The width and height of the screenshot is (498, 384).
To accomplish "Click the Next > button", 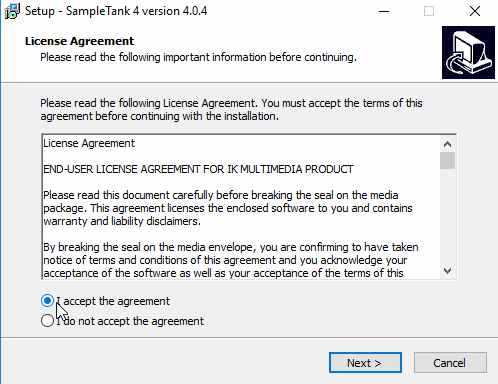I will pos(365,363).
